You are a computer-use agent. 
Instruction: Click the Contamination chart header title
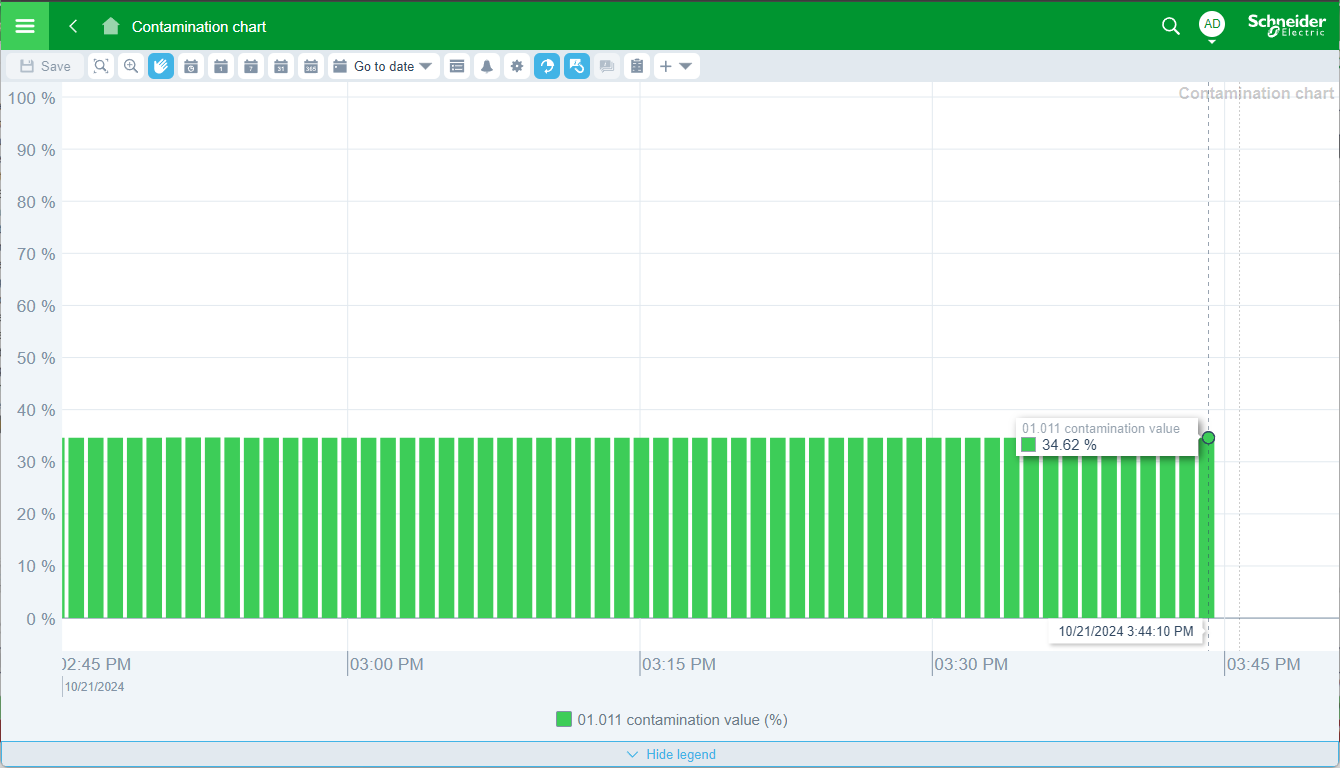click(x=199, y=26)
